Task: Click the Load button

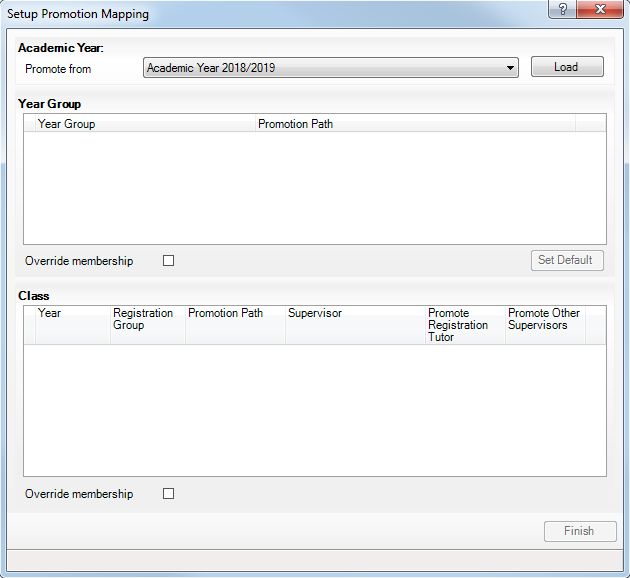Action: pos(567,67)
